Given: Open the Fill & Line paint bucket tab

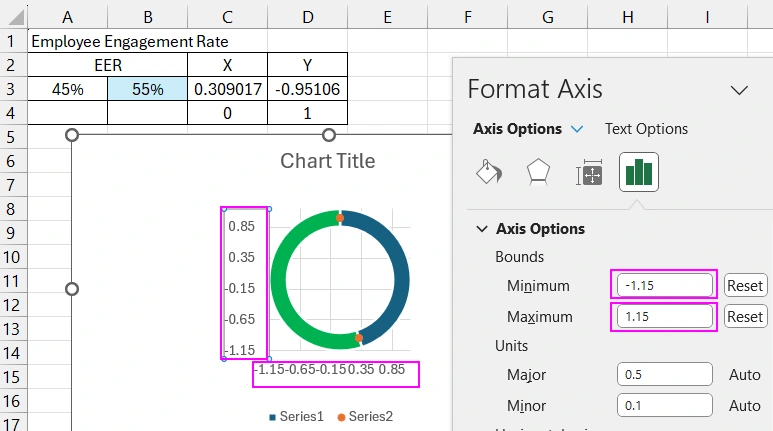Looking at the screenshot, I should pos(488,173).
